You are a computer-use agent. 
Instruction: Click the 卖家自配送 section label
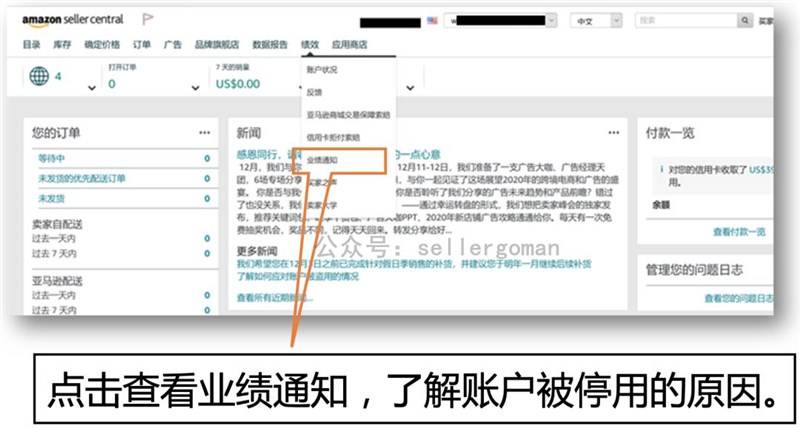(57, 224)
